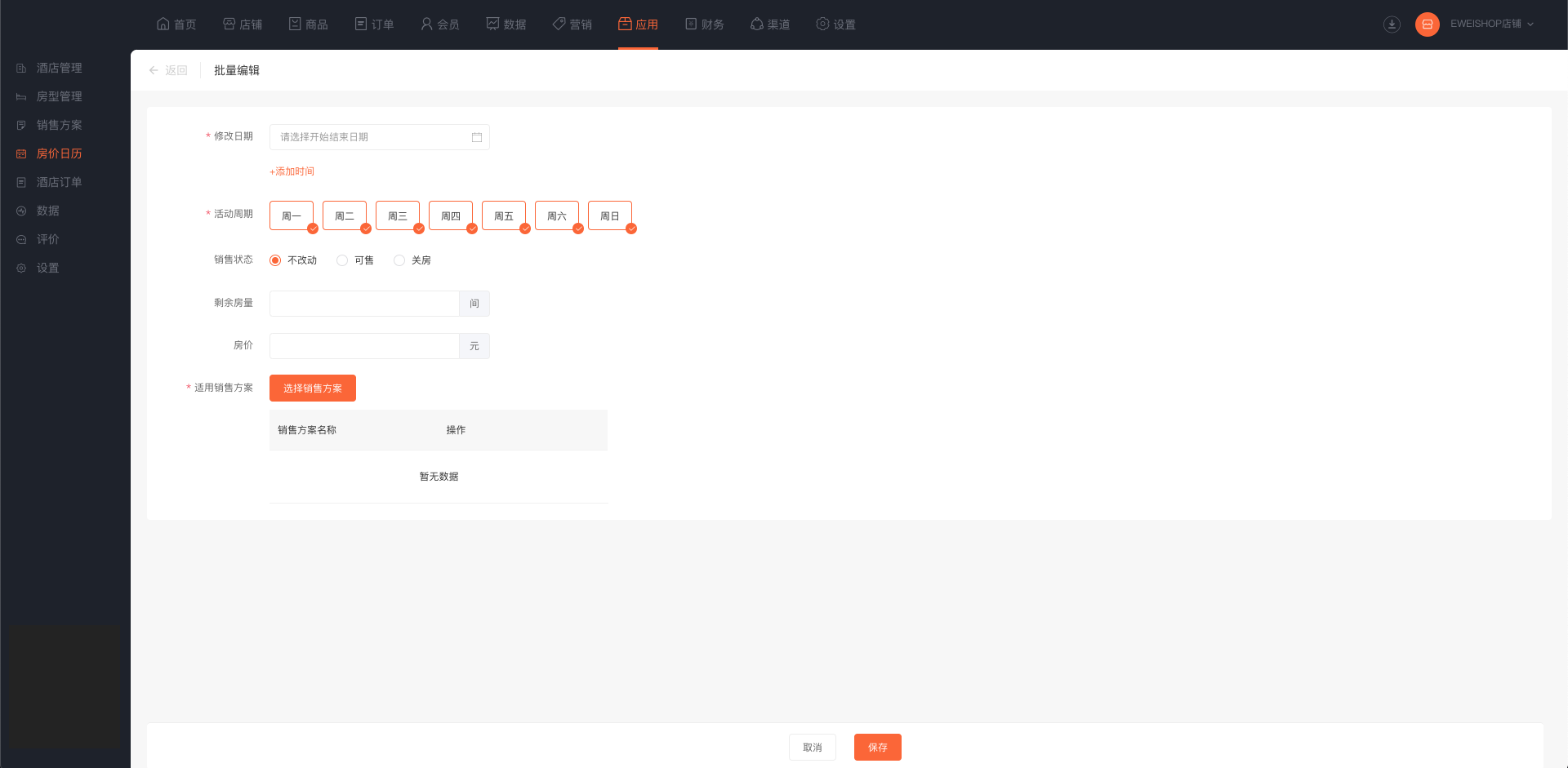Viewport: 1568px width, 768px height.
Task: Click the 店铺 store icon
Action: pyautogui.click(x=229, y=24)
